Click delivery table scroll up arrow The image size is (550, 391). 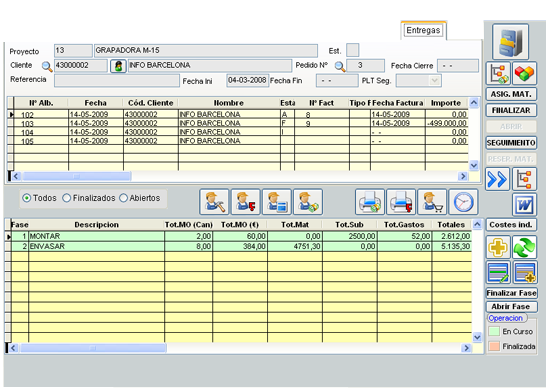coord(474,103)
